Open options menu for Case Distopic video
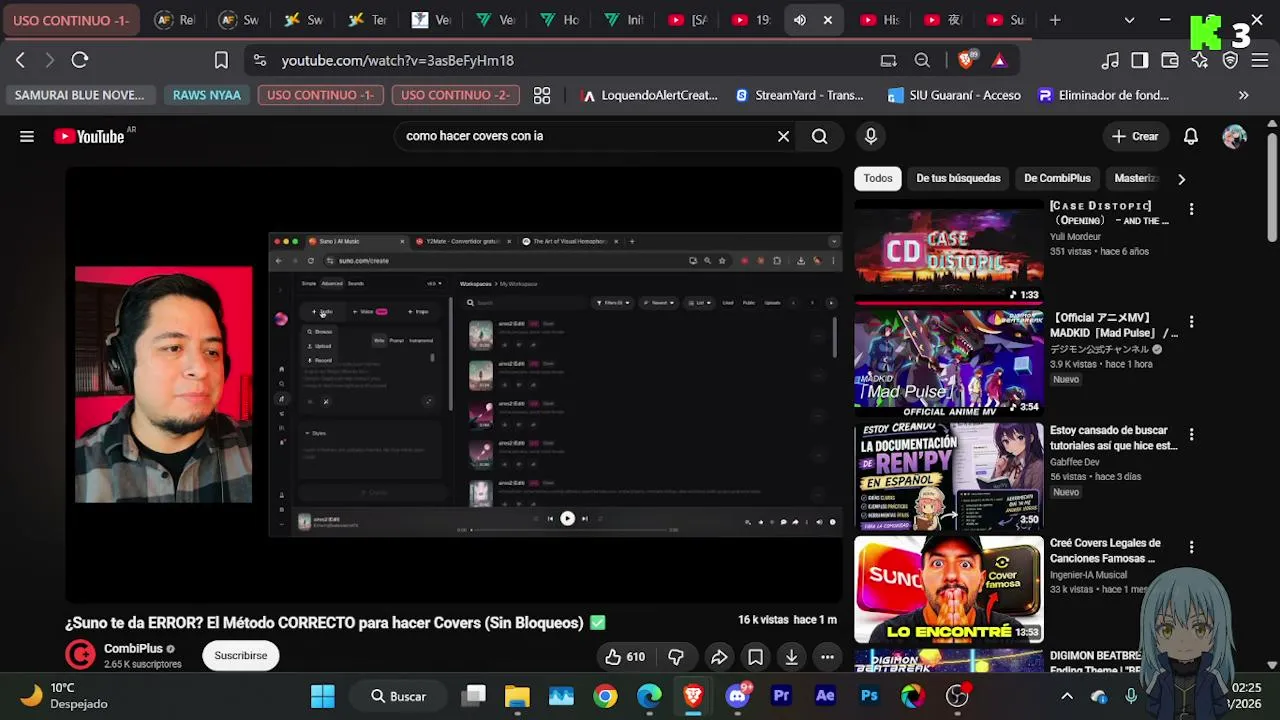This screenshot has height=720, width=1280. tap(1191, 209)
